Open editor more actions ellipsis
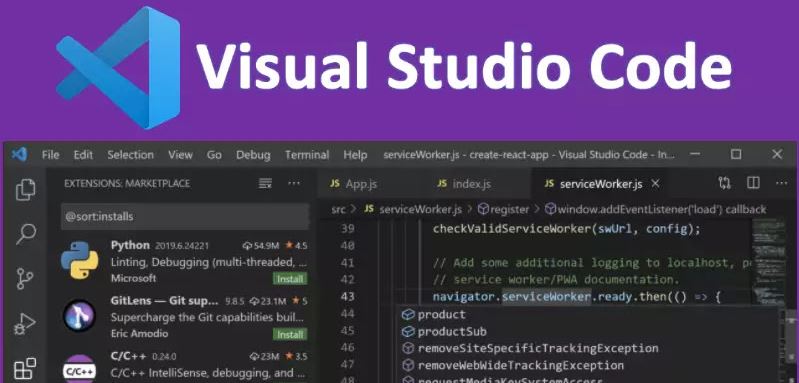This screenshot has height=383, width=799. coord(781,183)
